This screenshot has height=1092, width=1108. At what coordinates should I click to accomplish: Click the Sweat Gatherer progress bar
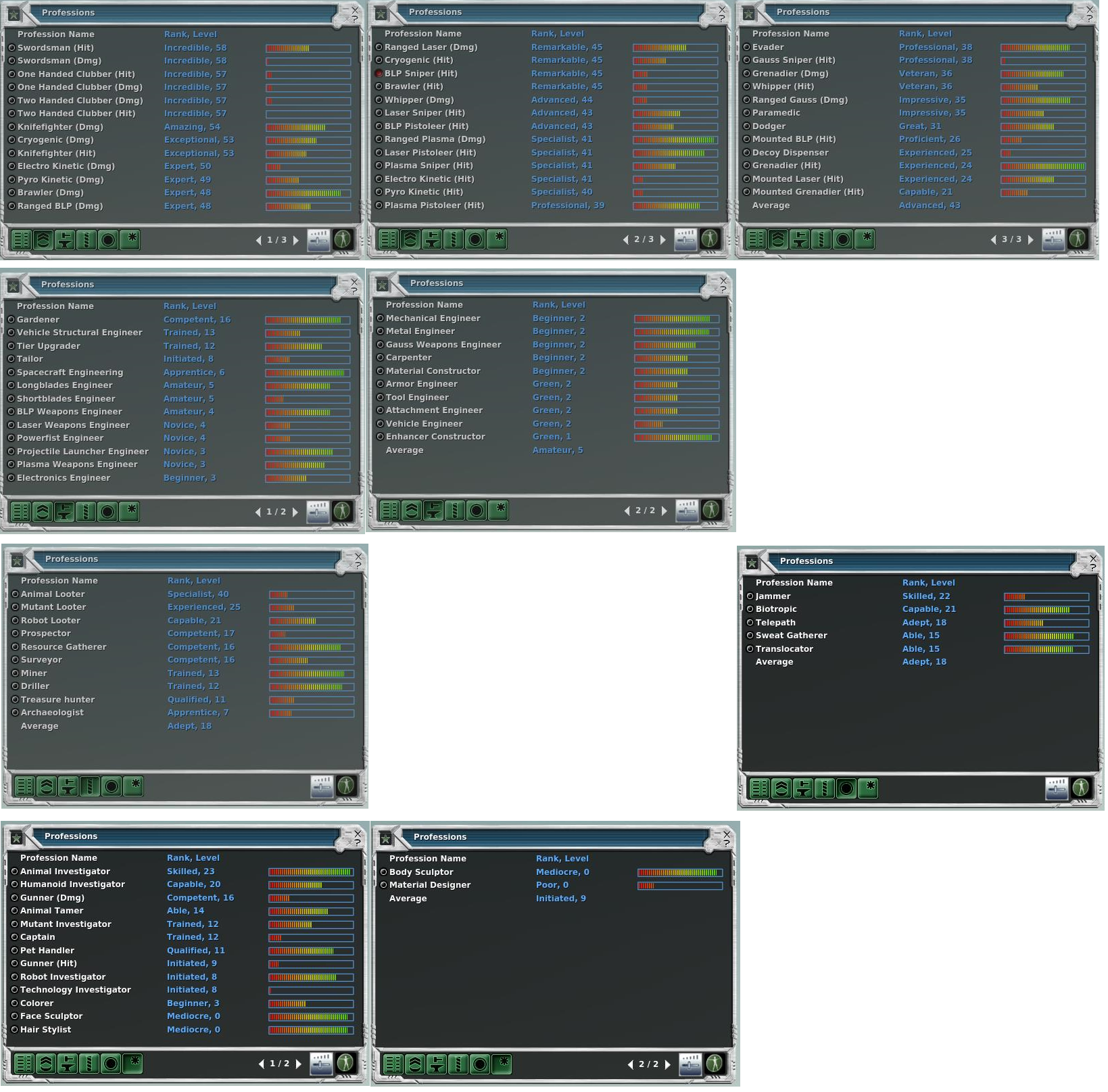pos(1046,636)
